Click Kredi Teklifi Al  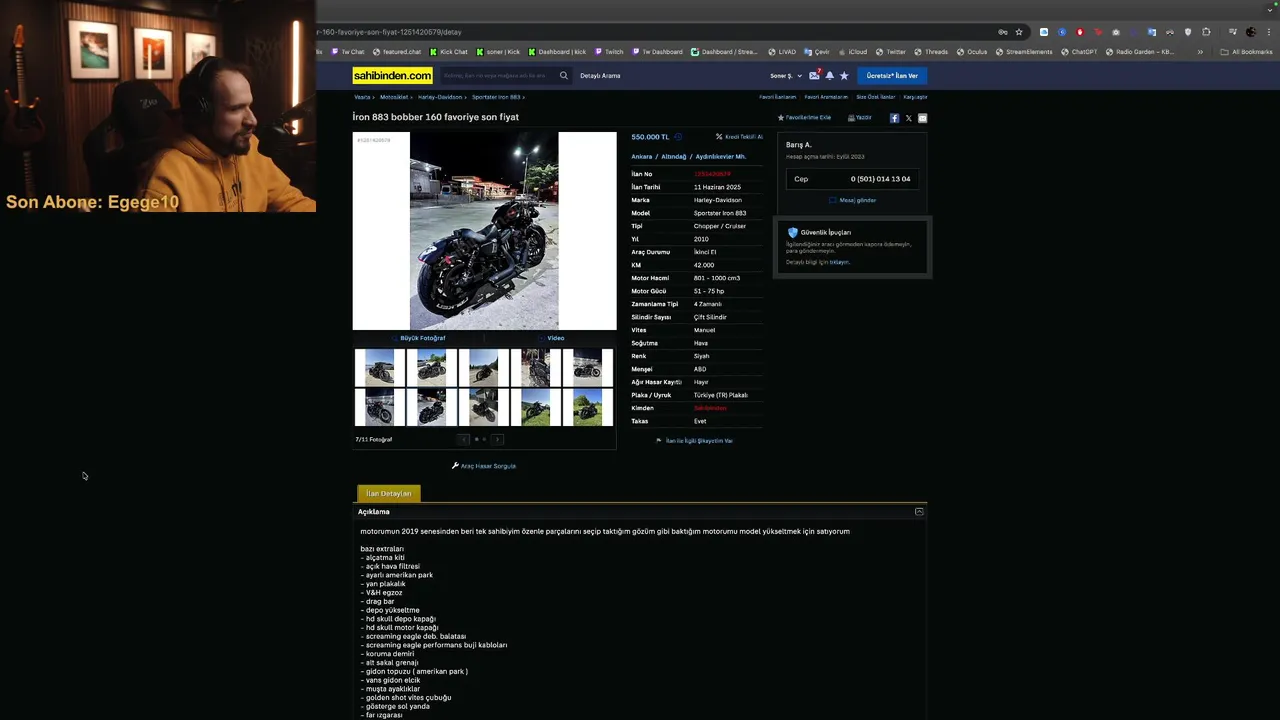(x=739, y=137)
